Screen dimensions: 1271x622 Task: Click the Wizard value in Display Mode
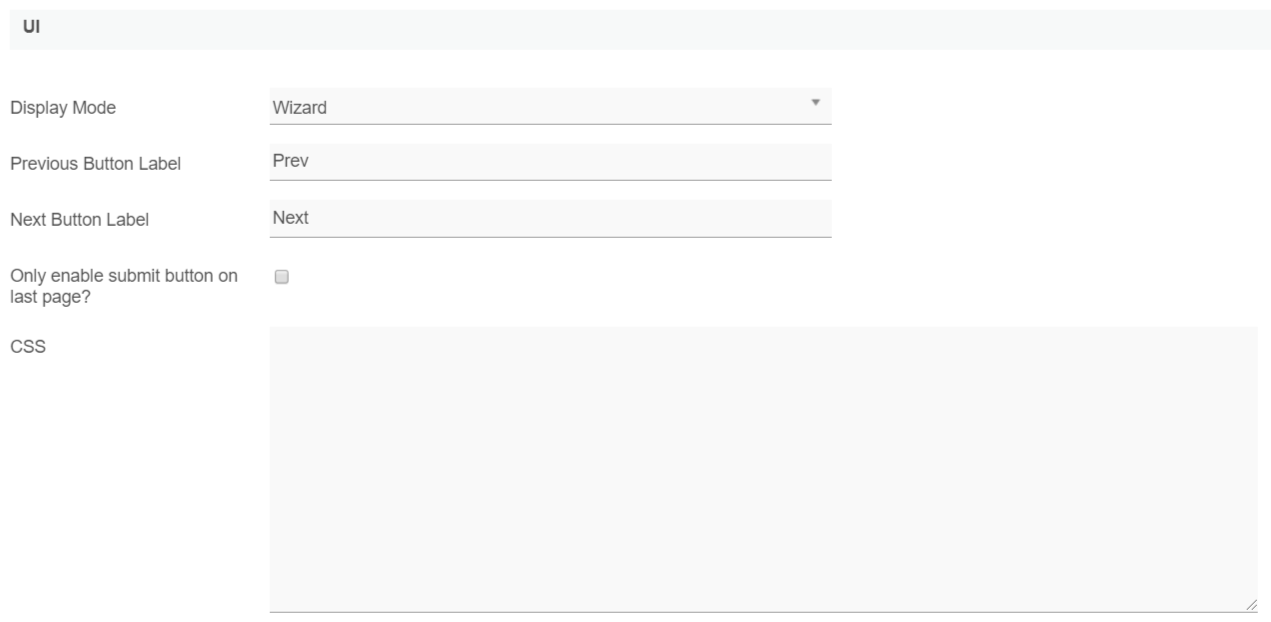[x=299, y=108]
